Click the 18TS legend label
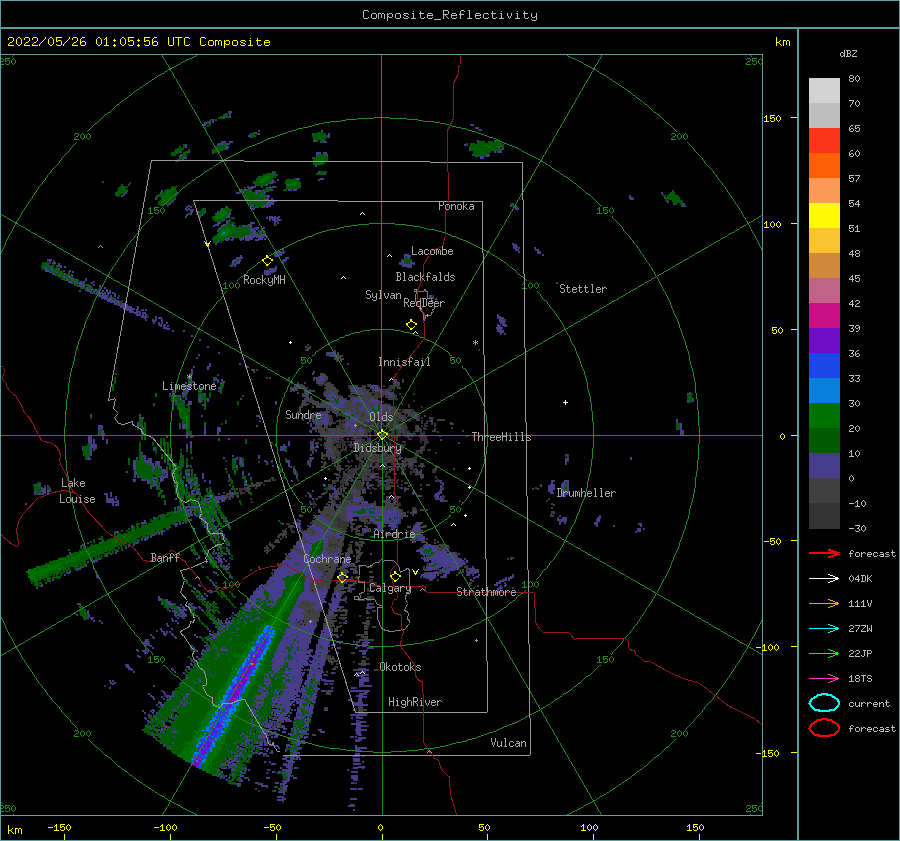The image size is (900, 841). [860, 679]
